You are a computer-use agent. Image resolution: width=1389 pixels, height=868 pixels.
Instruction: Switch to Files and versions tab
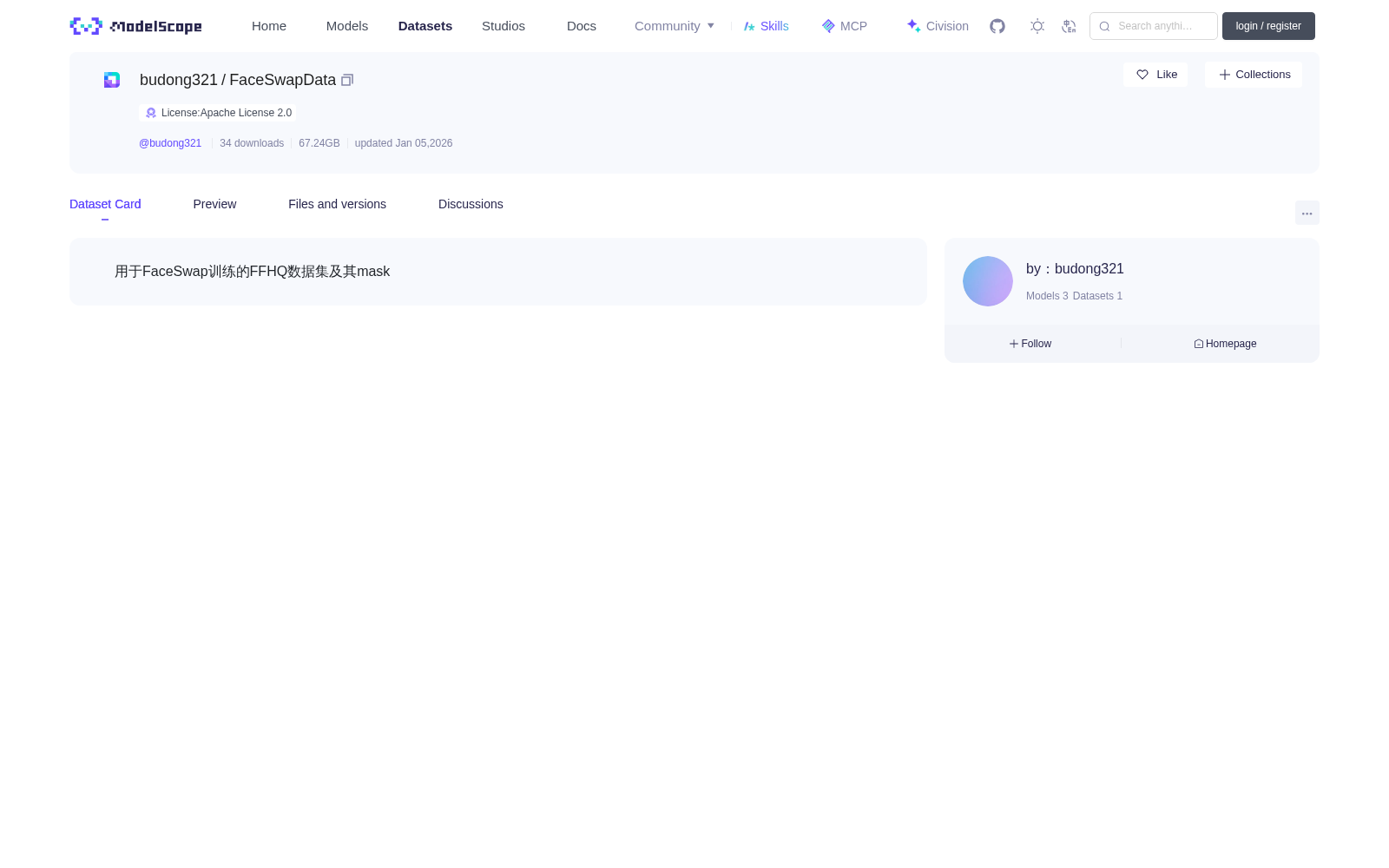337,204
